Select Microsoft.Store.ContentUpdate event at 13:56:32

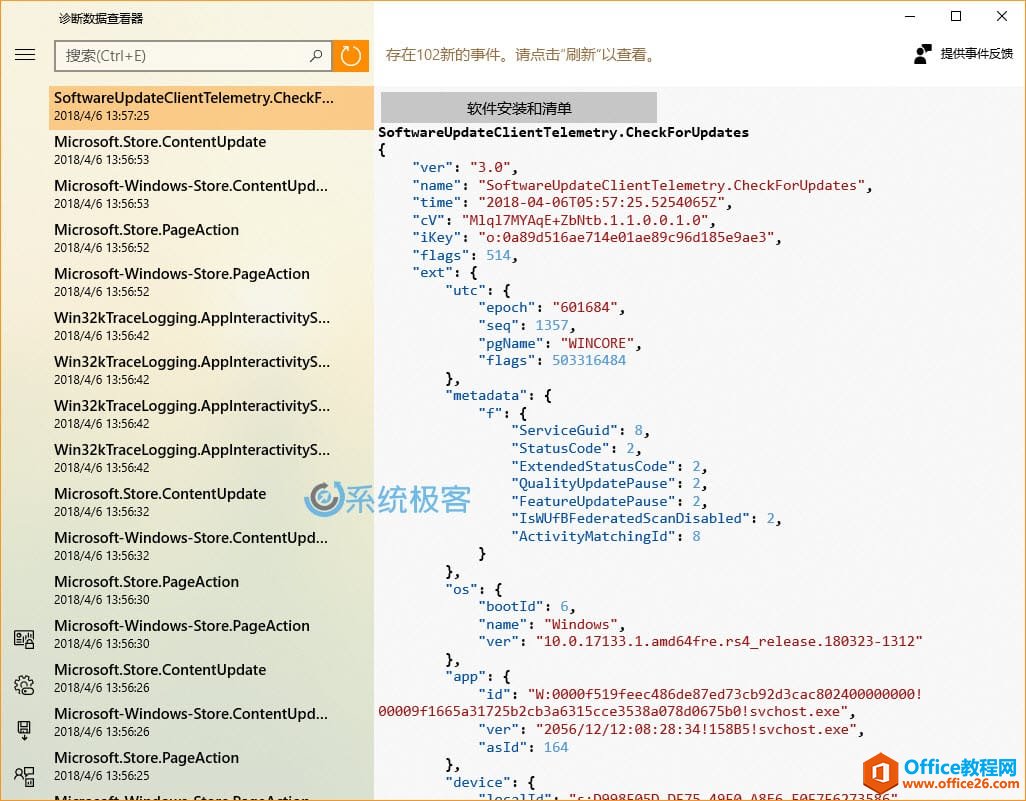[x=211, y=503]
